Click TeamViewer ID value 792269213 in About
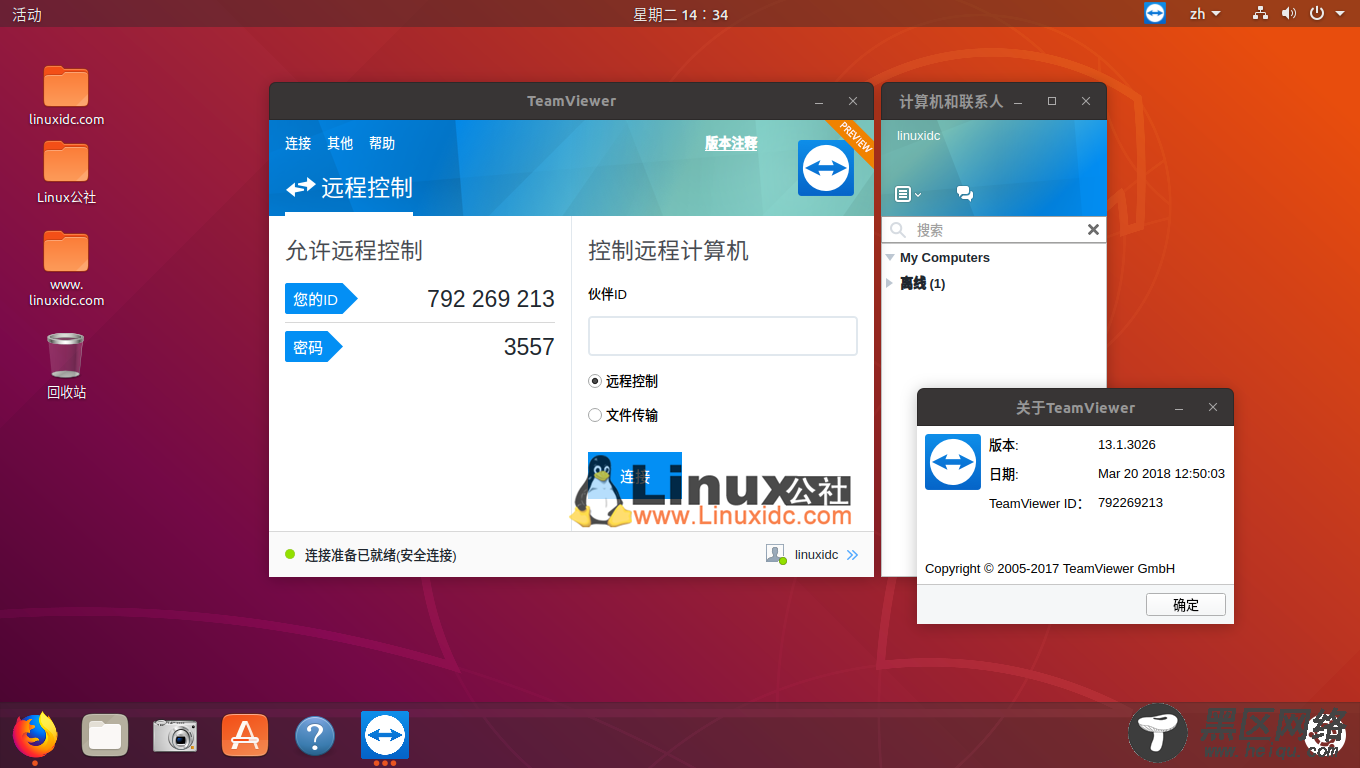Viewport: 1360px width, 768px height. point(1130,503)
